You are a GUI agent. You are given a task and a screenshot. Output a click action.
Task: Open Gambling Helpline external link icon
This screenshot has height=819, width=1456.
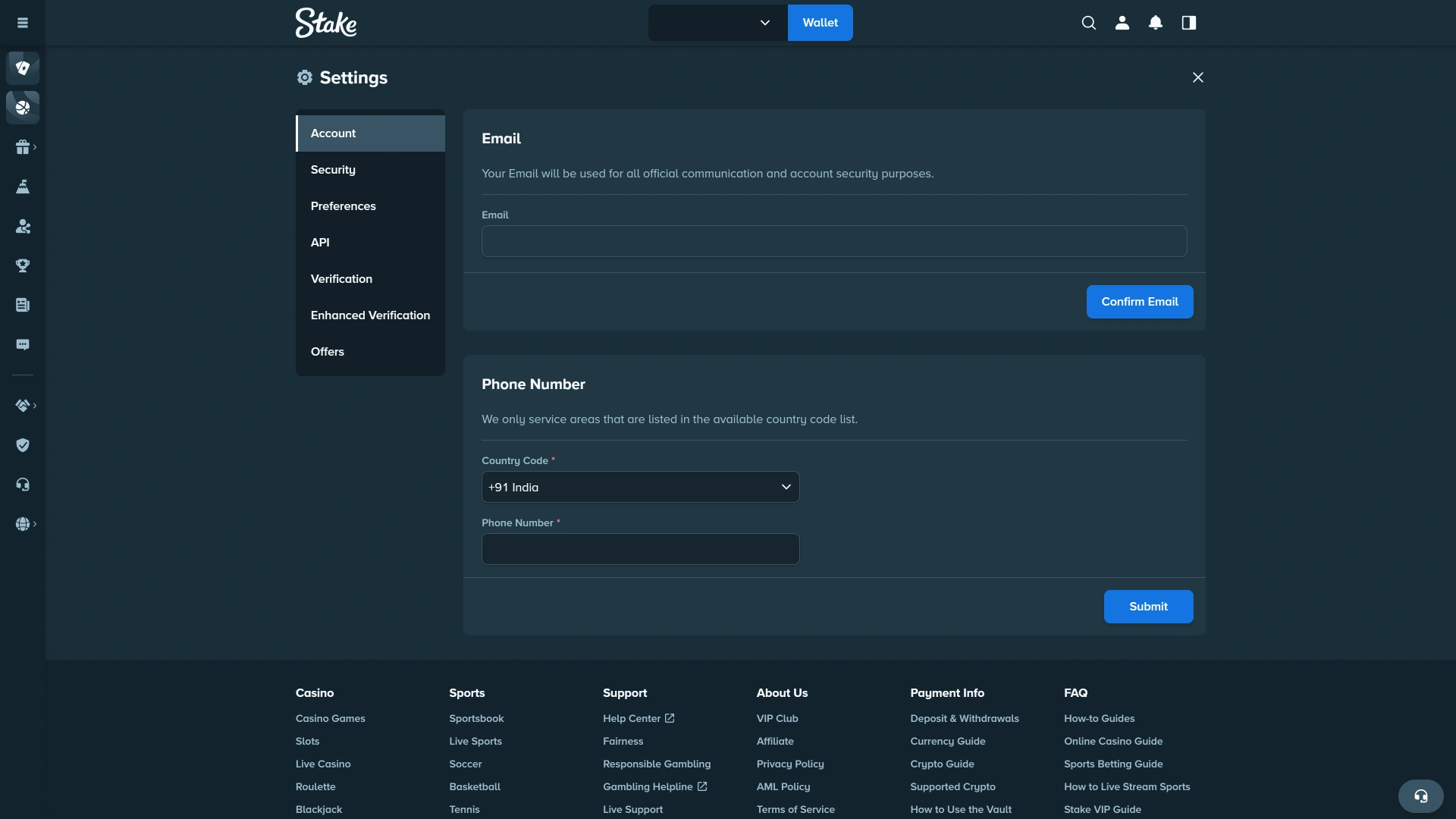click(702, 786)
